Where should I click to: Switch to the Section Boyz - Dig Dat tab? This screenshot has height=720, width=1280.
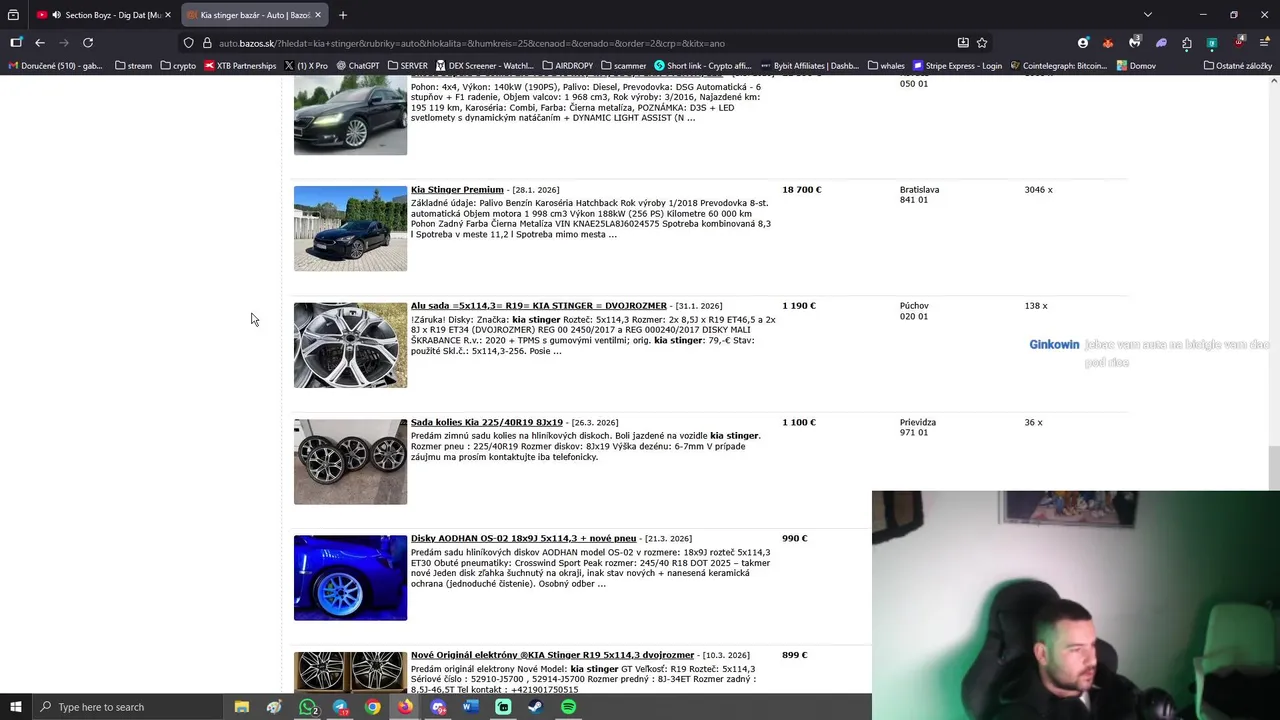(x=104, y=15)
